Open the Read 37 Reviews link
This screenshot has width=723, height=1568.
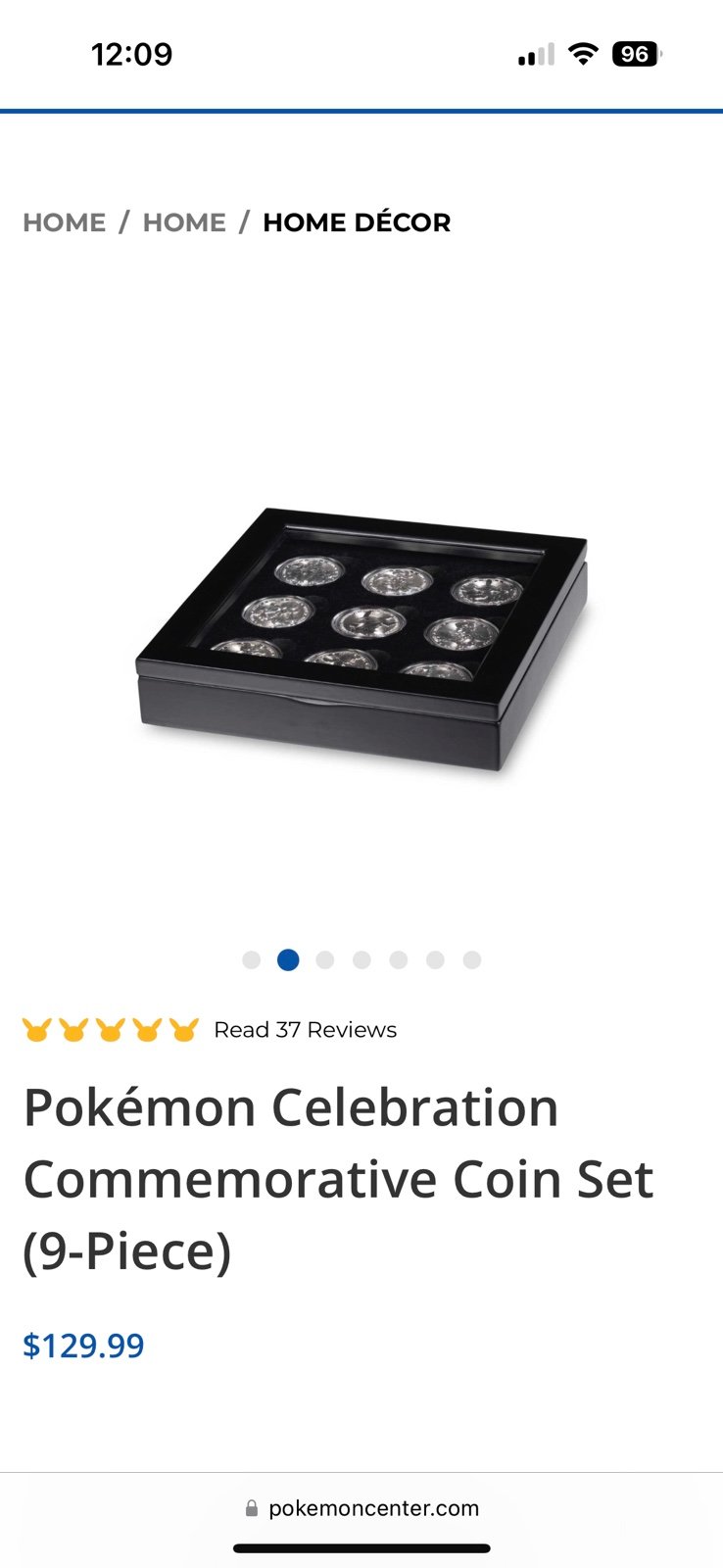tap(306, 1030)
